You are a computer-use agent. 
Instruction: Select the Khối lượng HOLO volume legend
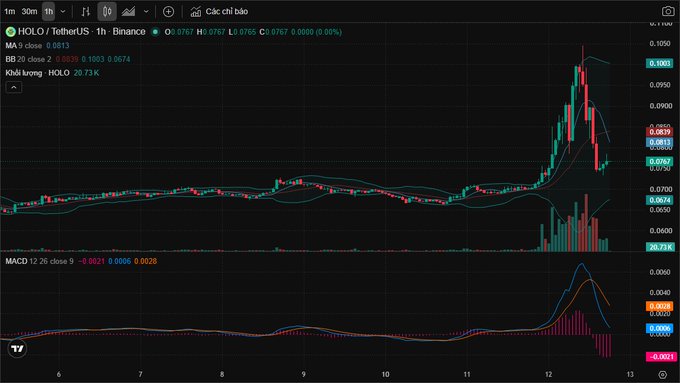click(x=37, y=73)
